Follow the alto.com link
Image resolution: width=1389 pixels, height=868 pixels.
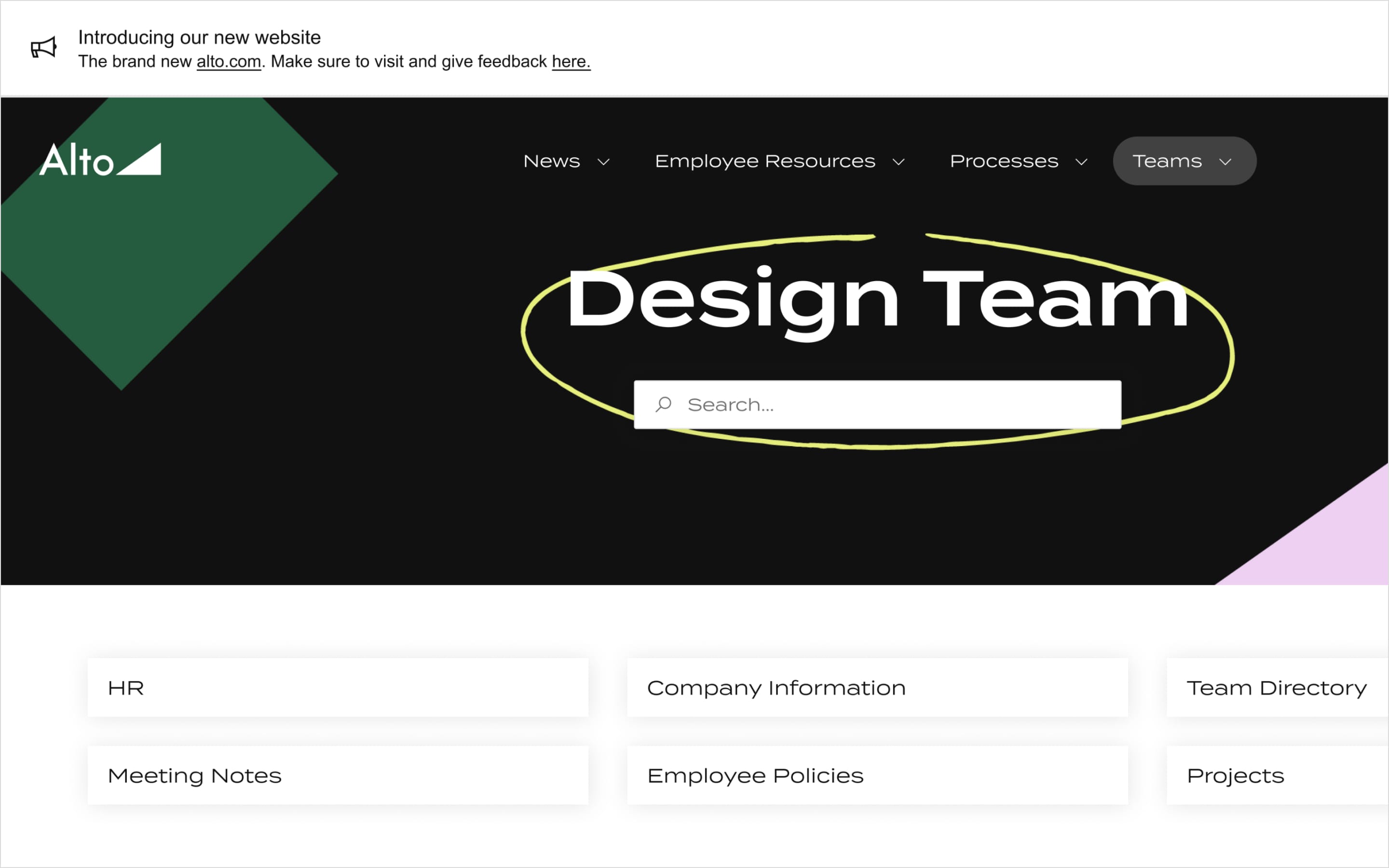click(229, 61)
